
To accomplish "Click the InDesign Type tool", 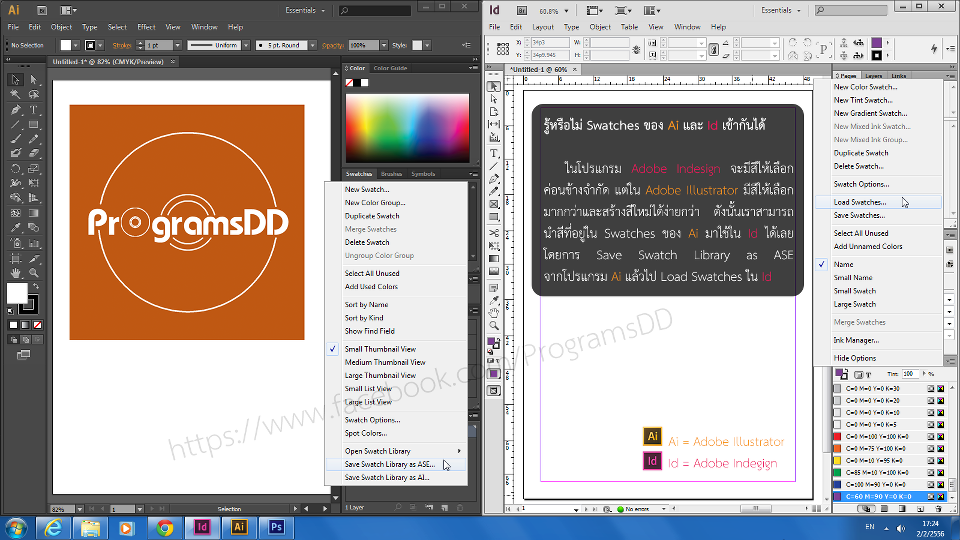I will click(494, 154).
